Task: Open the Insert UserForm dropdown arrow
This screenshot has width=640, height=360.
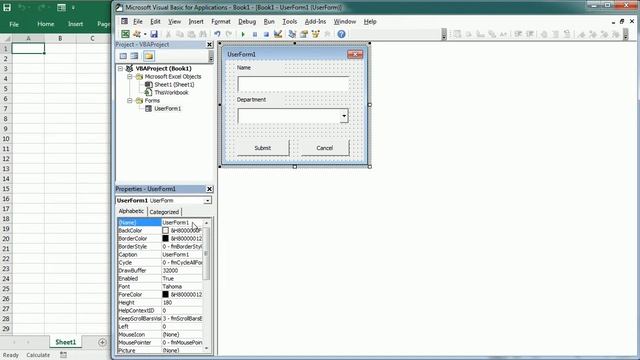Action: [x=144, y=34]
